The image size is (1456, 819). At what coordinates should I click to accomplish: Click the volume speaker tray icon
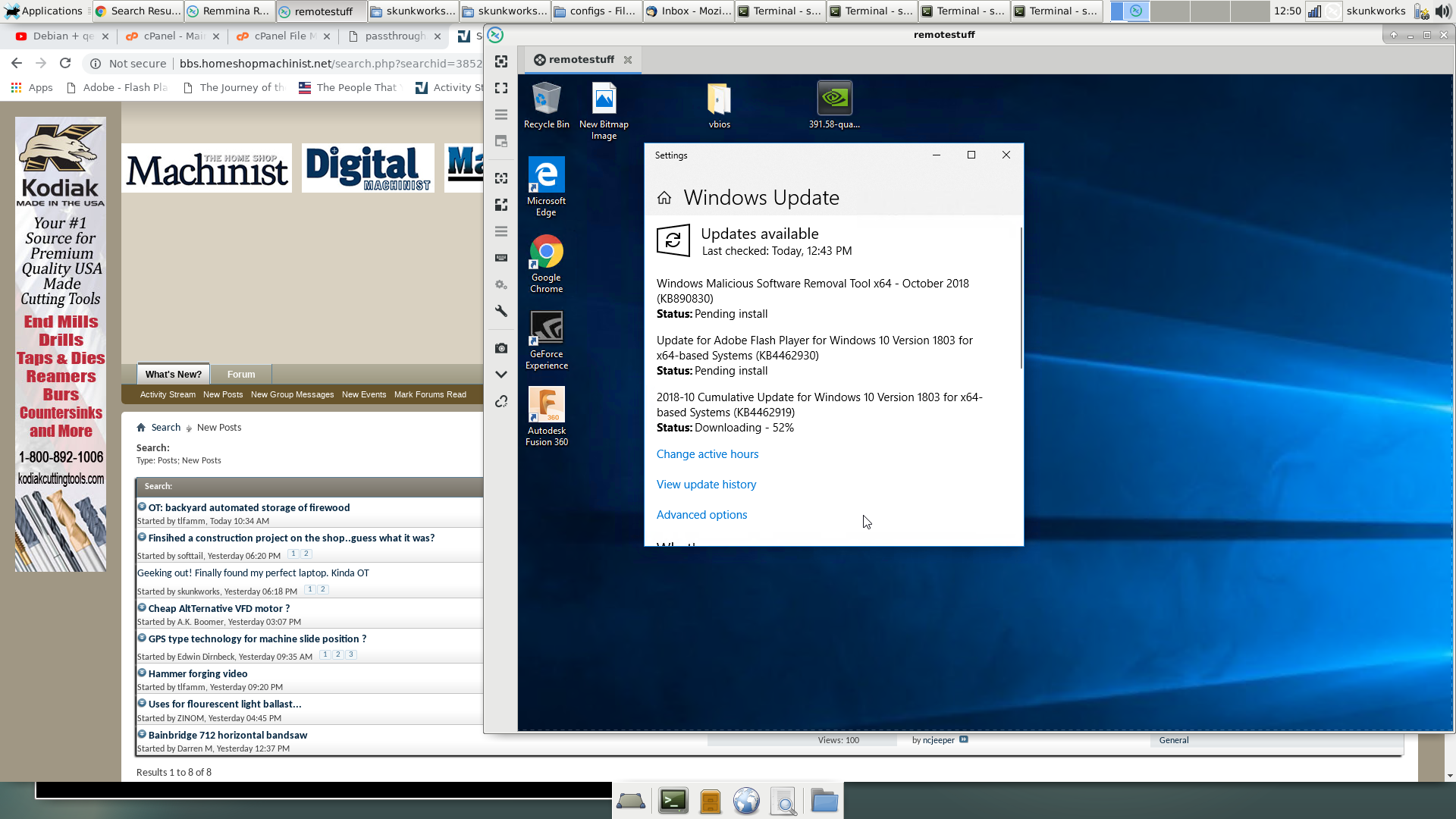(x=1442, y=11)
